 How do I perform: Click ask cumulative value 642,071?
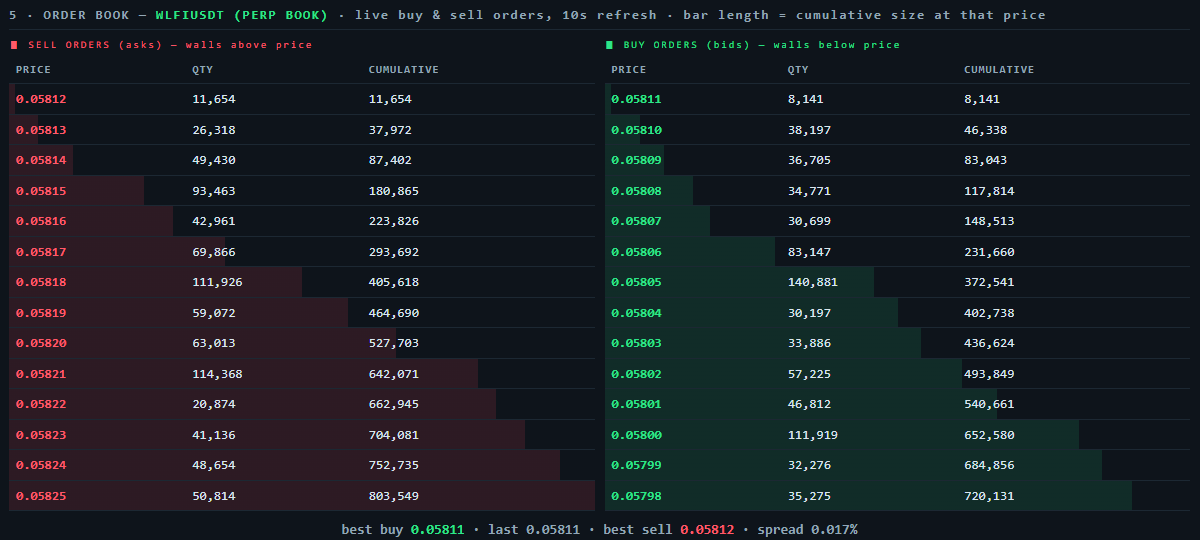[x=394, y=374]
